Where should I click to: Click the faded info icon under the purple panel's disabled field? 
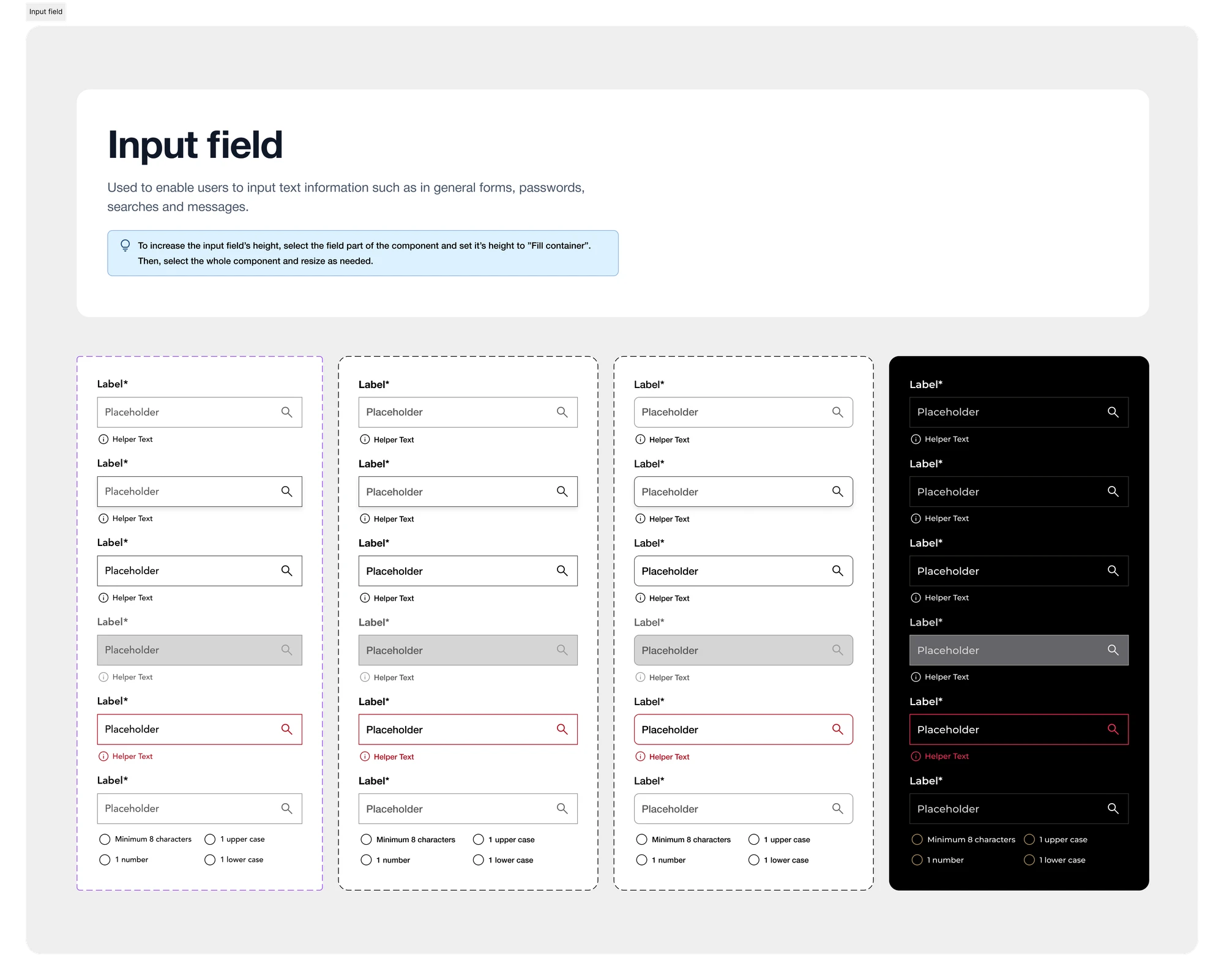(x=103, y=677)
